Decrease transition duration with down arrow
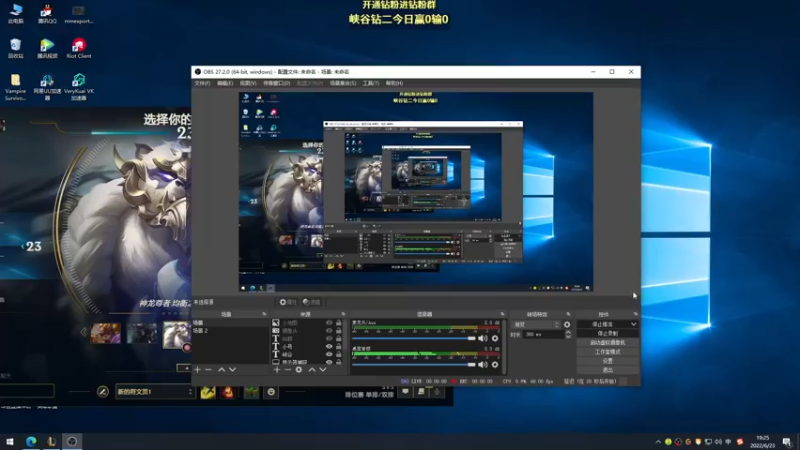Viewport: 800px width, 450px height. tap(568, 337)
